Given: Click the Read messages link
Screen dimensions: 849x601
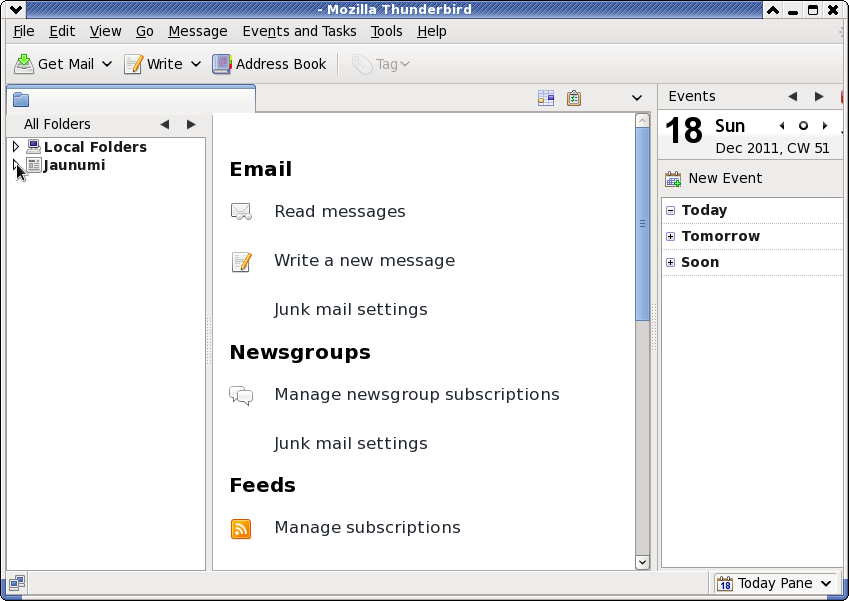Looking at the screenshot, I should coord(340,211).
